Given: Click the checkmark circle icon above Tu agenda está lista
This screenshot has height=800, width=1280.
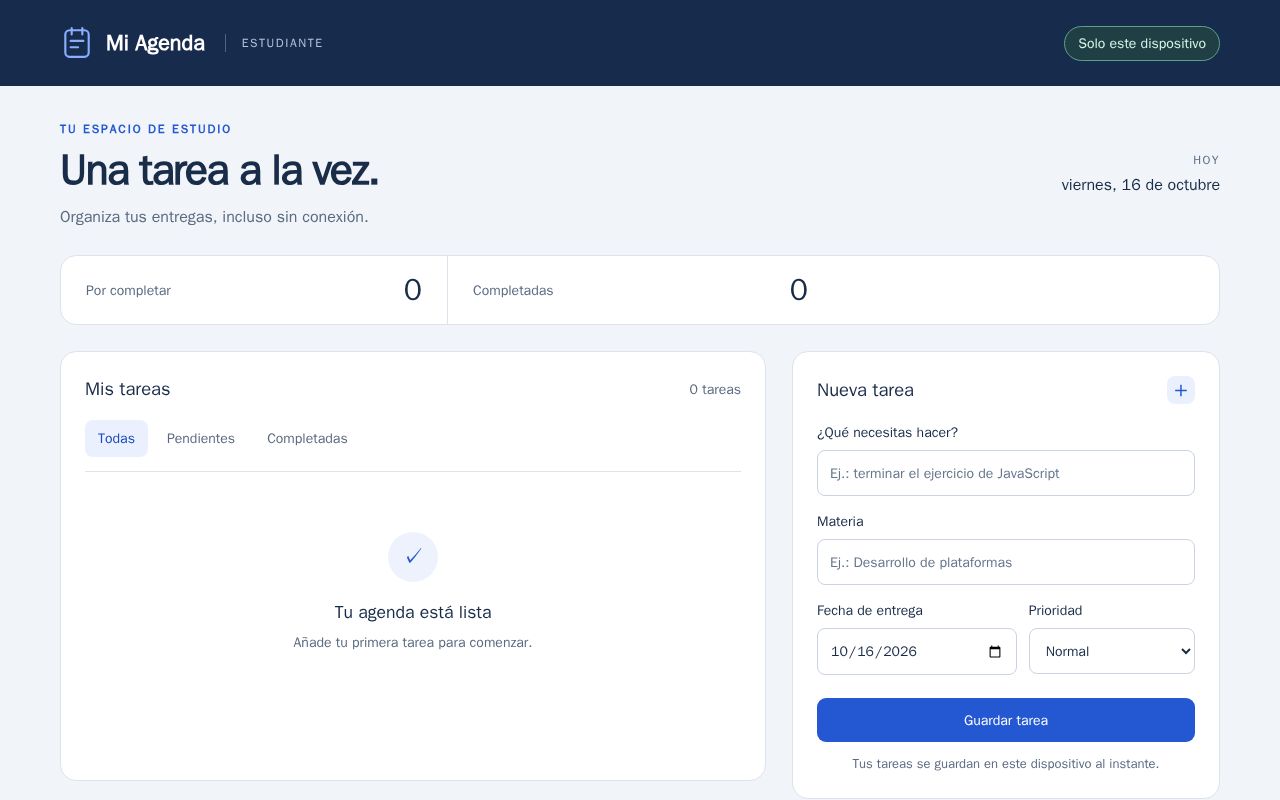Looking at the screenshot, I should [413, 557].
